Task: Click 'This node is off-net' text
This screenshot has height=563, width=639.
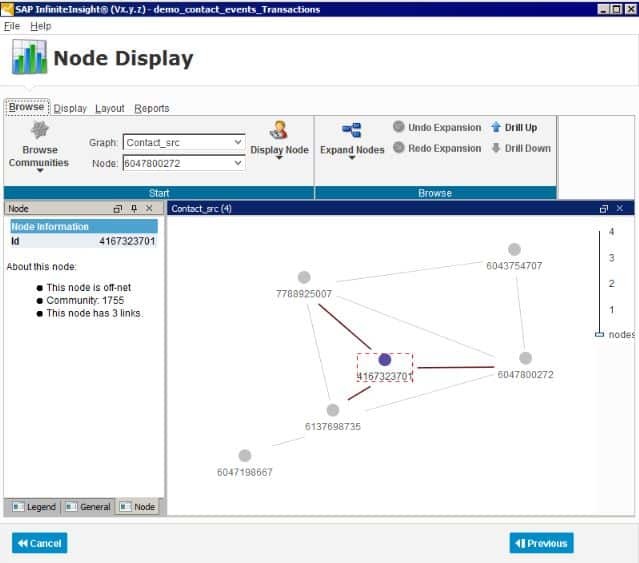Action: pyautogui.click(x=88, y=288)
